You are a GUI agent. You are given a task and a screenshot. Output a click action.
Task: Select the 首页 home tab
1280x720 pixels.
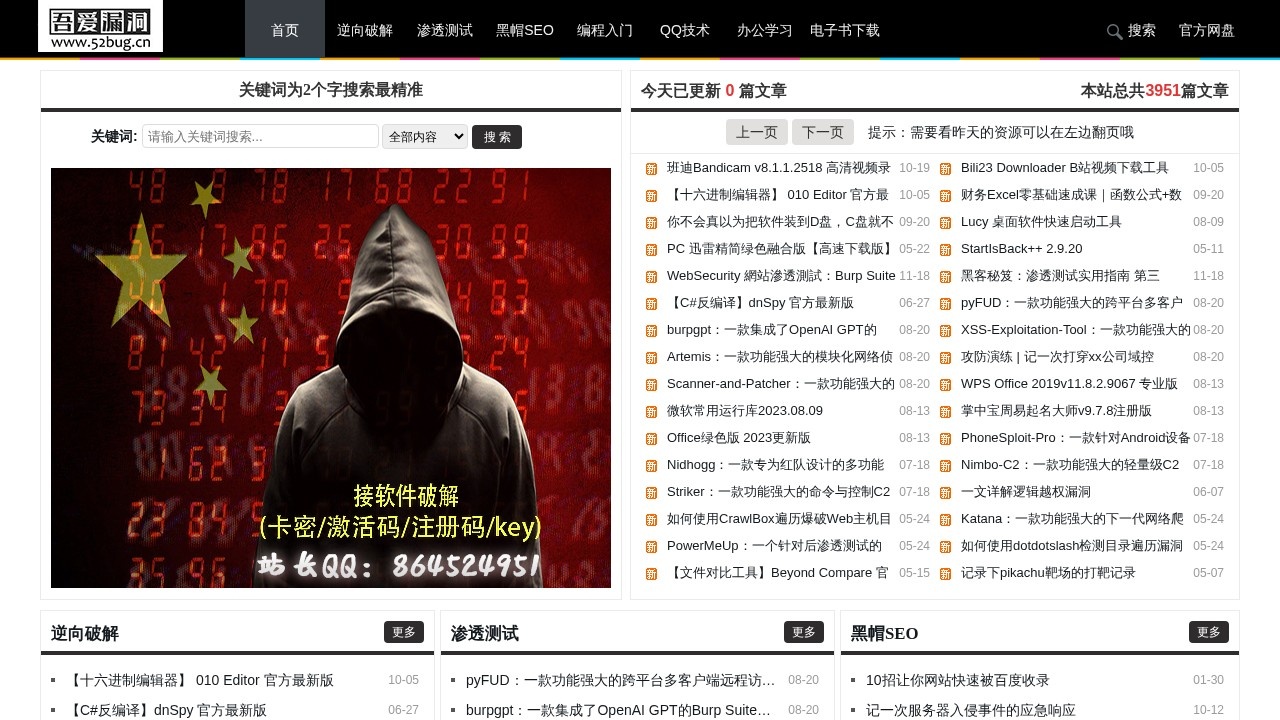tap(284, 30)
